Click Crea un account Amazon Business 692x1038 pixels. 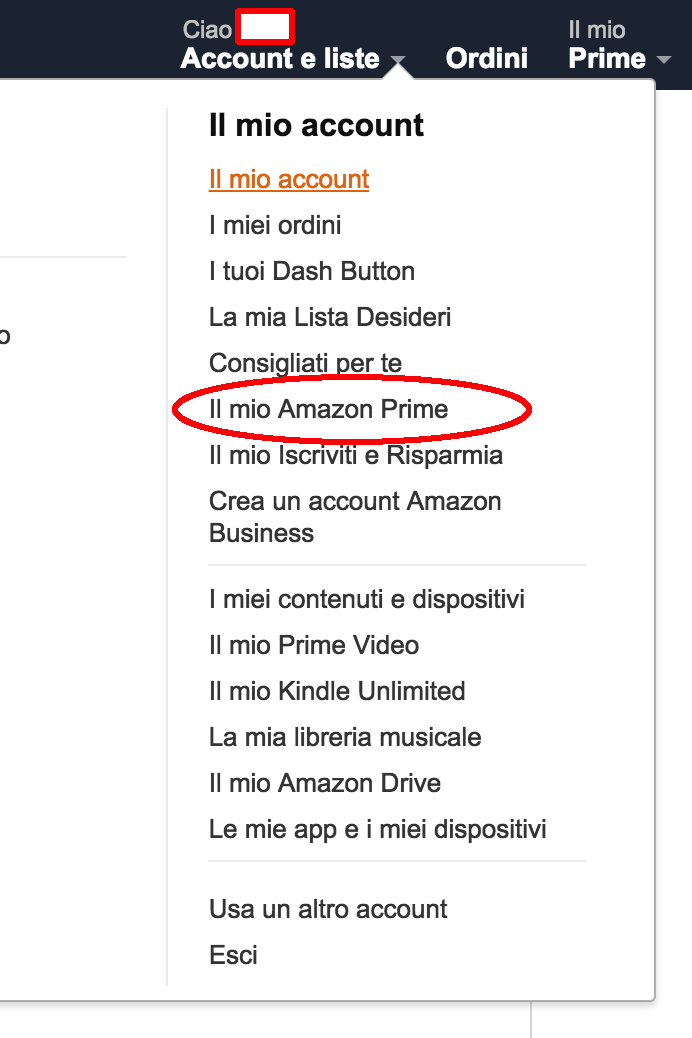355,516
